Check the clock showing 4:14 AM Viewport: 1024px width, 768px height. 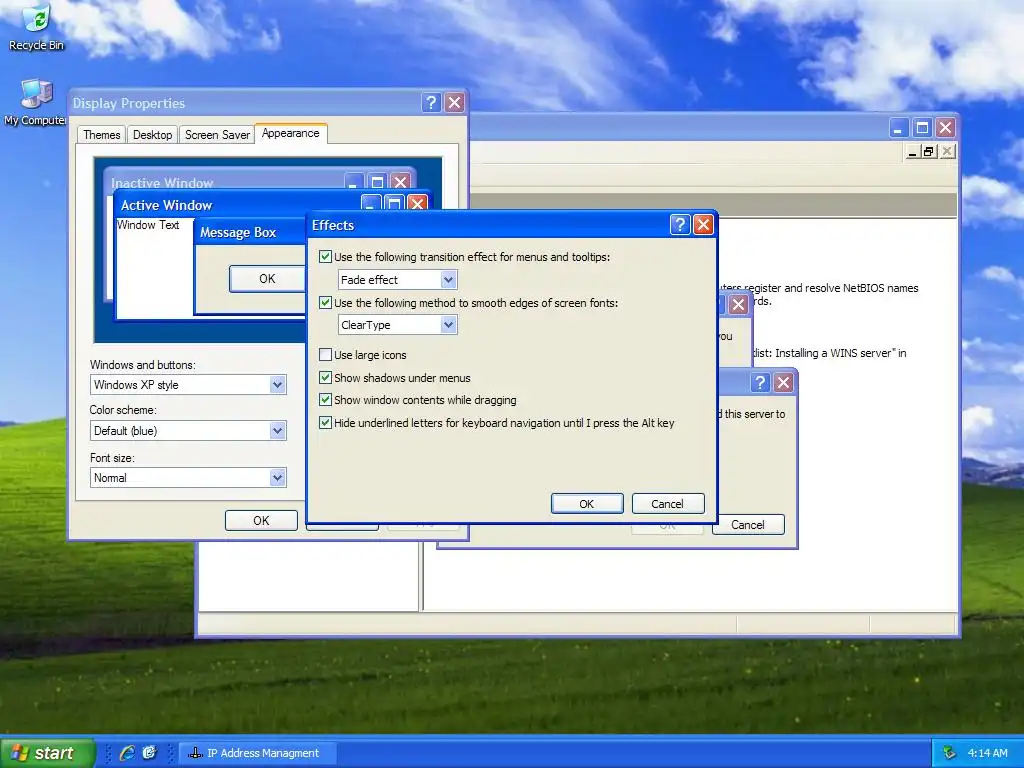click(x=987, y=753)
